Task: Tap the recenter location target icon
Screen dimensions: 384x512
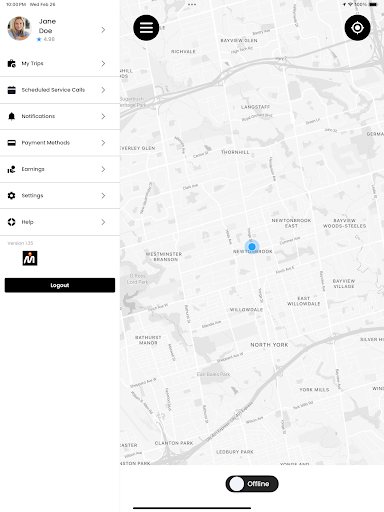Action: pyautogui.click(x=357, y=28)
